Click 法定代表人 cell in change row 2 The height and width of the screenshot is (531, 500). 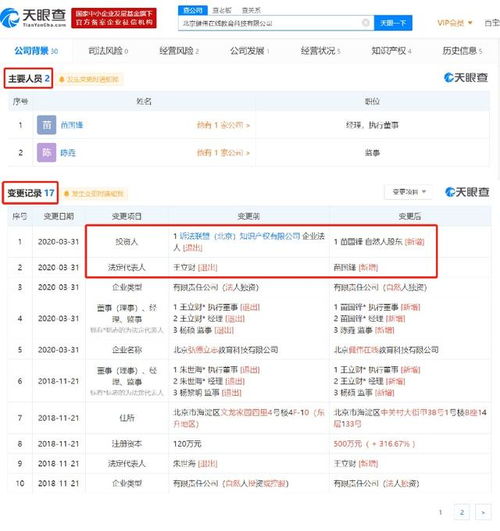(x=127, y=268)
